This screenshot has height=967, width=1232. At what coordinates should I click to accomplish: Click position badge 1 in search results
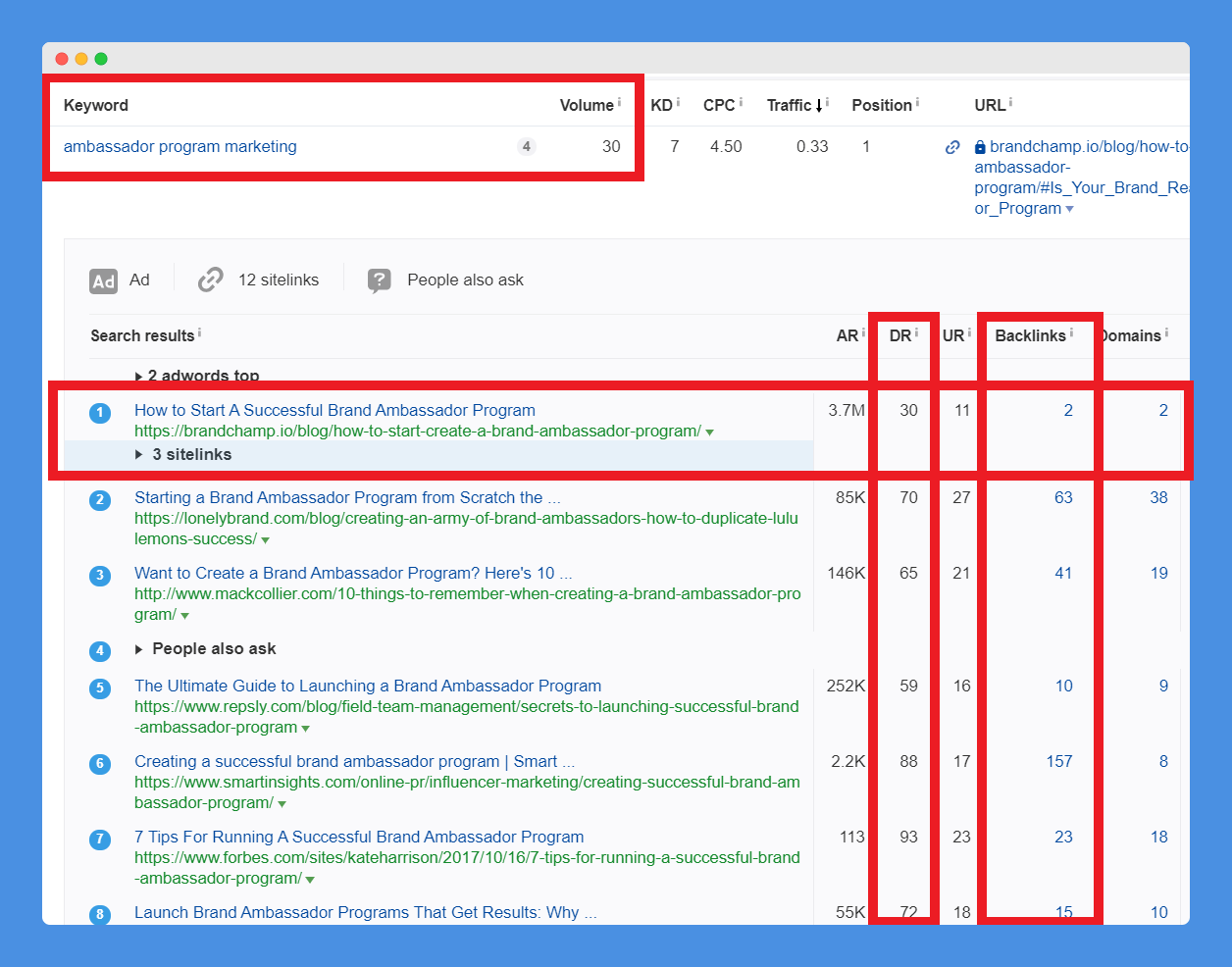point(100,413)
